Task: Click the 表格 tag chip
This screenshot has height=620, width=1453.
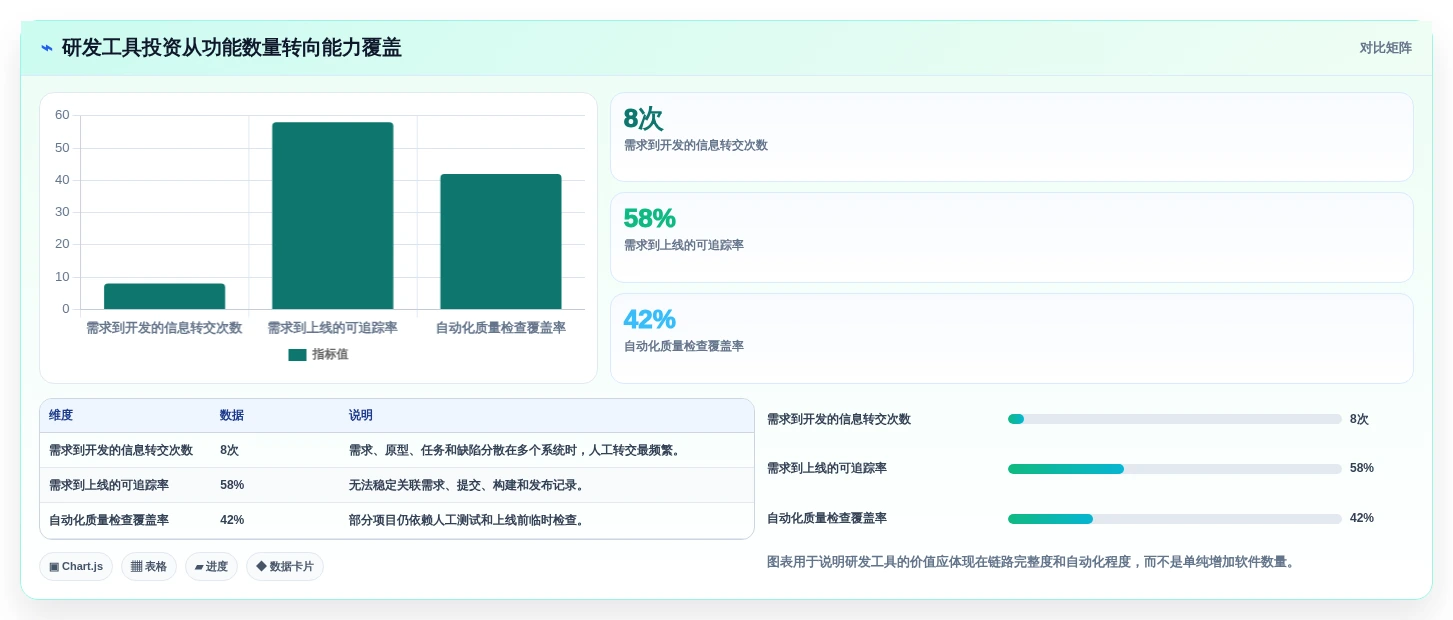Action: click(149, 566)
